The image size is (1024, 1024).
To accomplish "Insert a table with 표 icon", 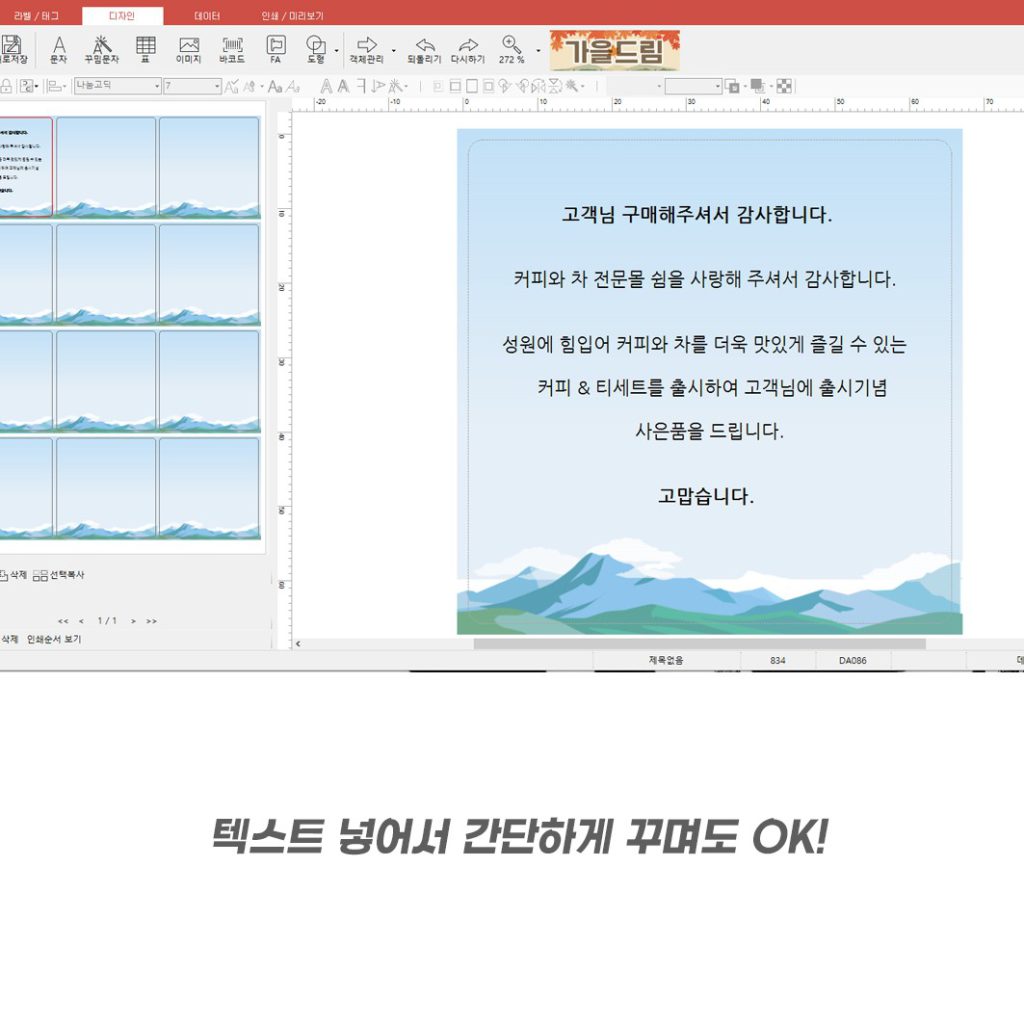I will point(146,49).
